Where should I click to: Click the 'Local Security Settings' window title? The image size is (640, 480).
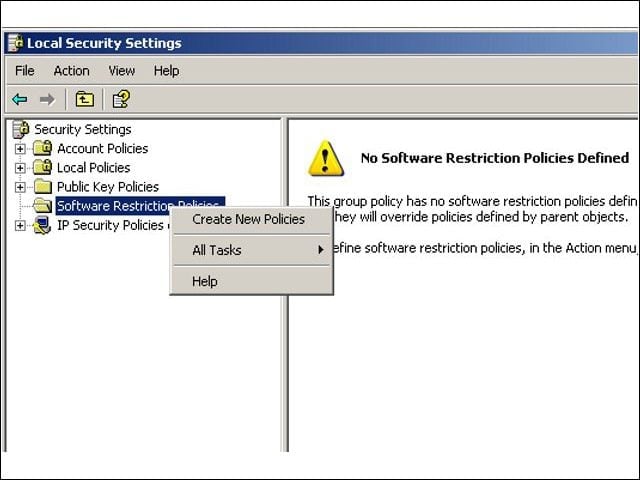104,43
